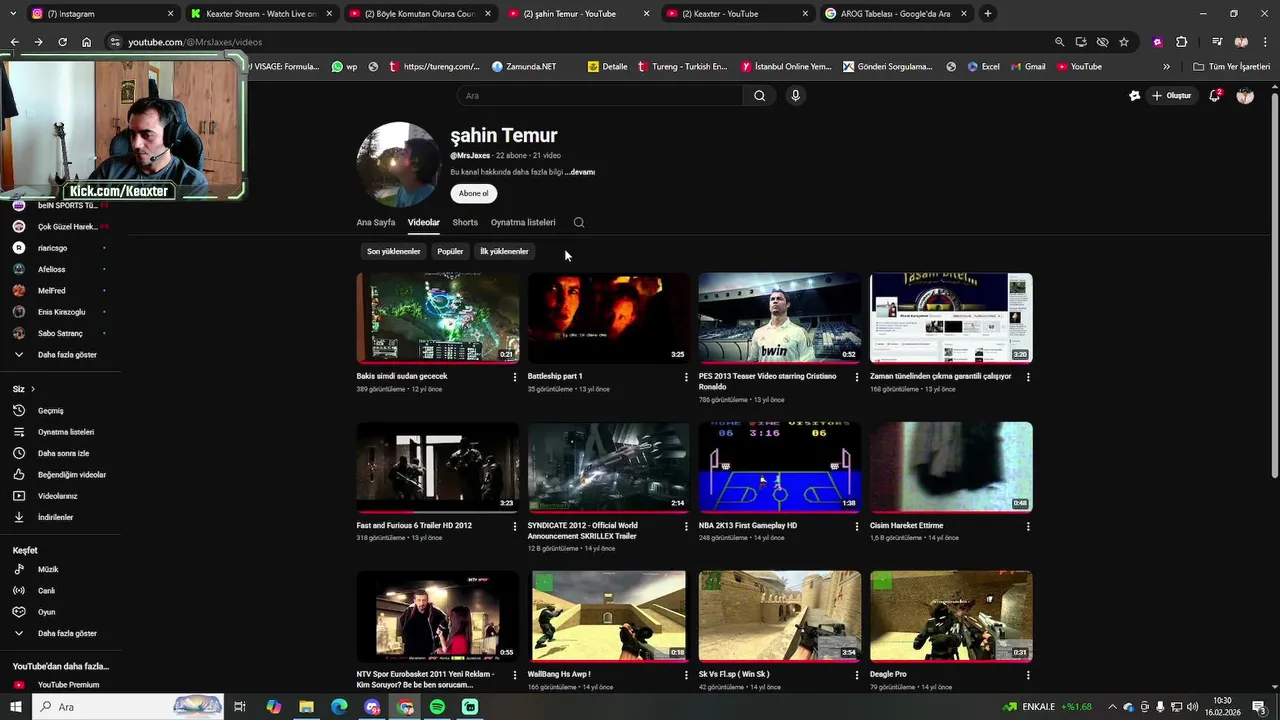Open options menu for SYNDICATE 2012 video

(686, 526)
